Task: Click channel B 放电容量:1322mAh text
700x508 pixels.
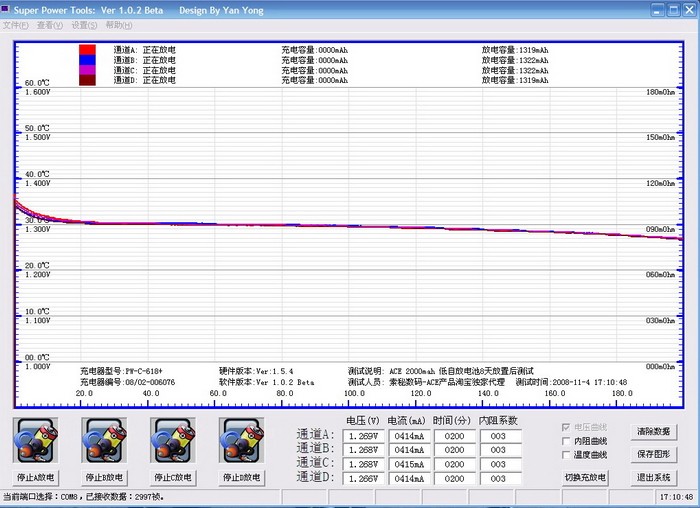Action: pyautogui.click(x=515, y=60)
